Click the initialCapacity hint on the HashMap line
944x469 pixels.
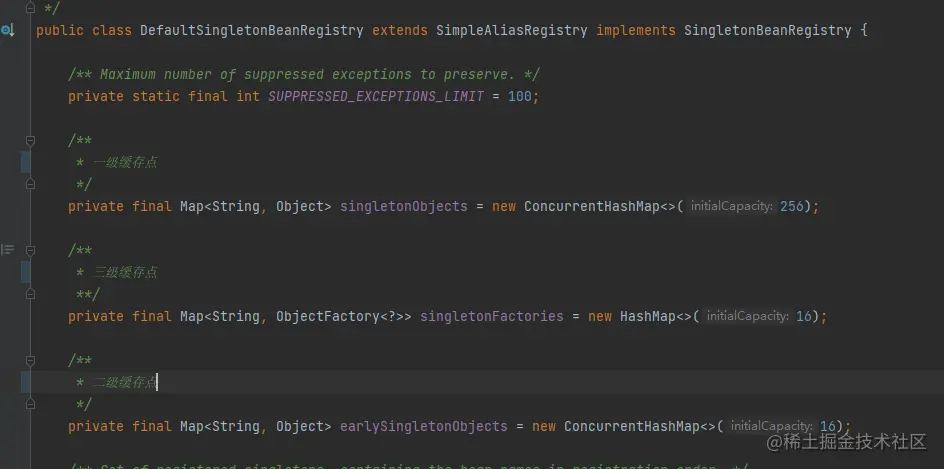[748, 316]
